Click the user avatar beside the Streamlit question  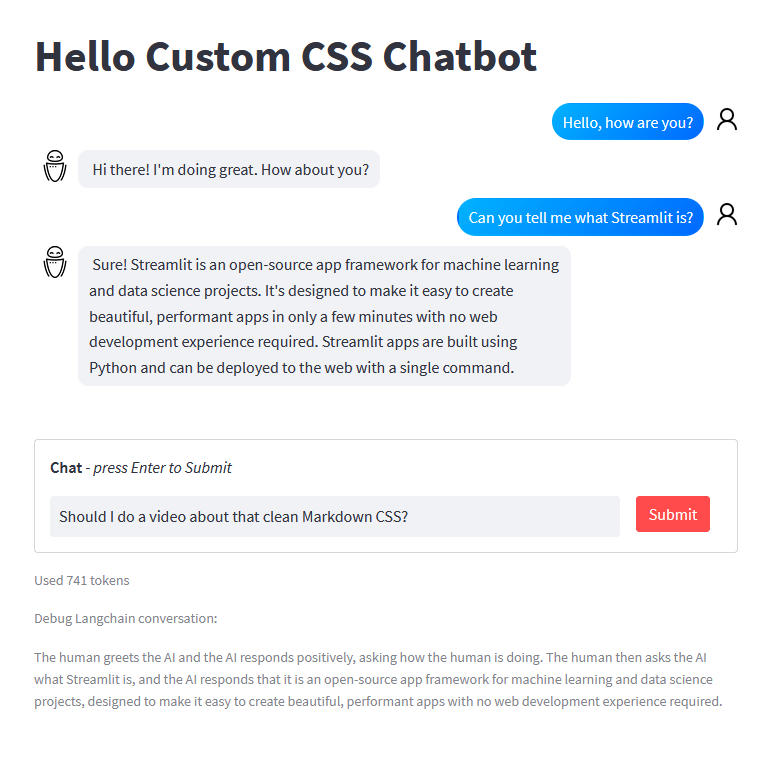point(727,215)
